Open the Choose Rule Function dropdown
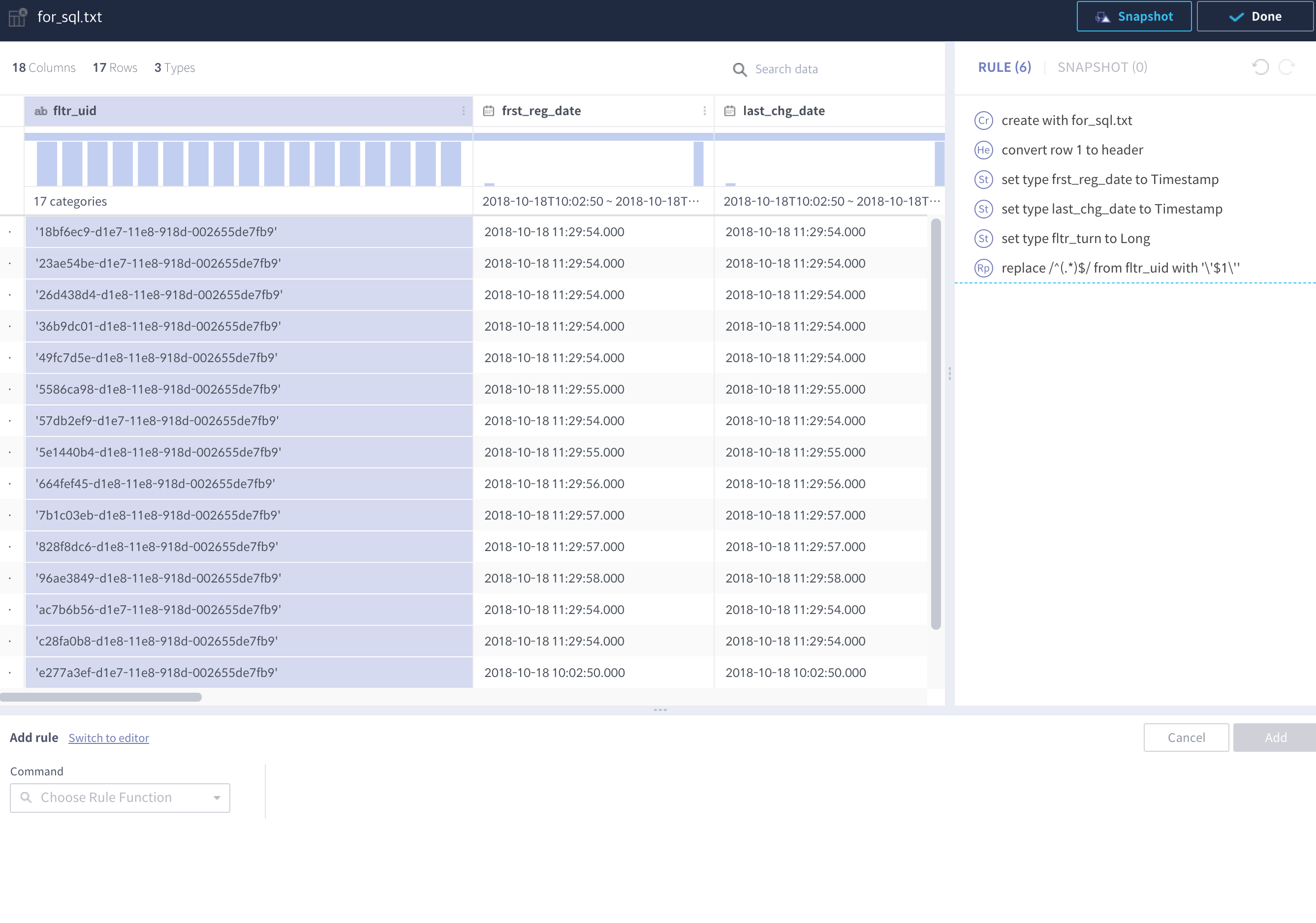The height and width of the screenshot is (923, 1316). point(120,798)
